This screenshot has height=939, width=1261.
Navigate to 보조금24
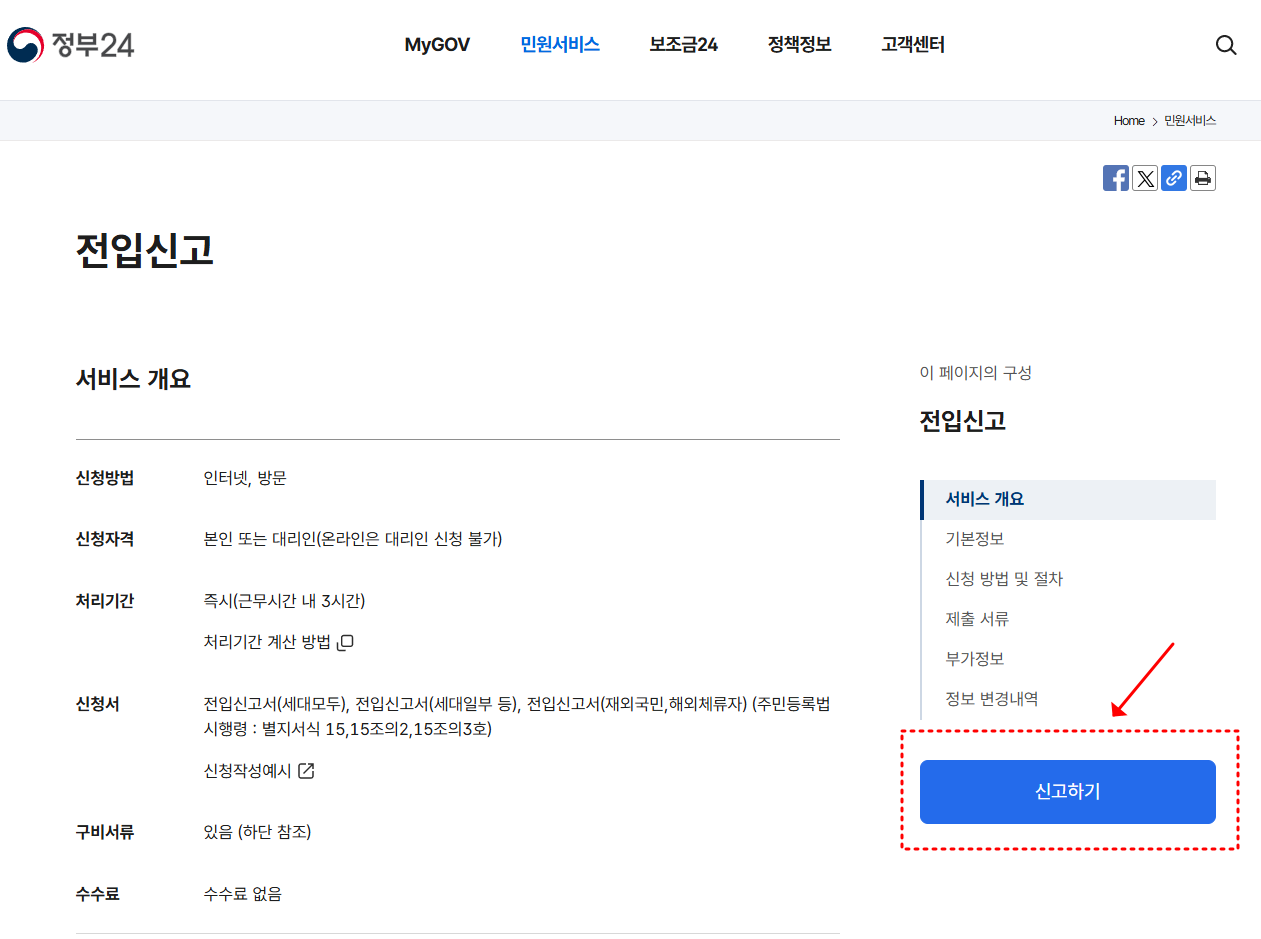tap(682, 44)
